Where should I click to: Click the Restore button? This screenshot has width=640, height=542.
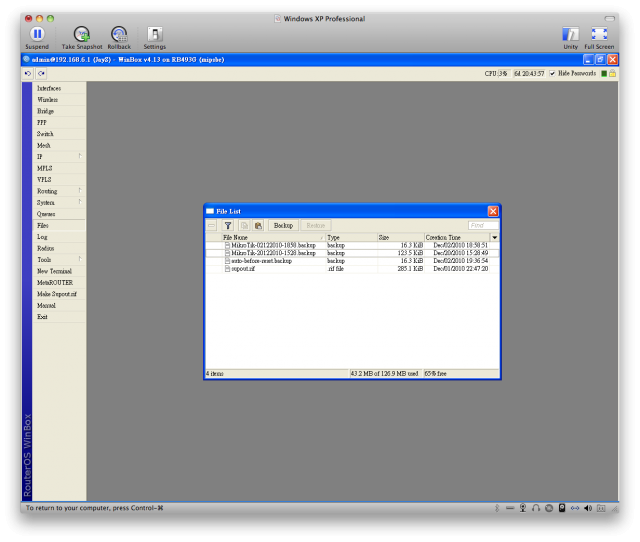coord(316,225)
